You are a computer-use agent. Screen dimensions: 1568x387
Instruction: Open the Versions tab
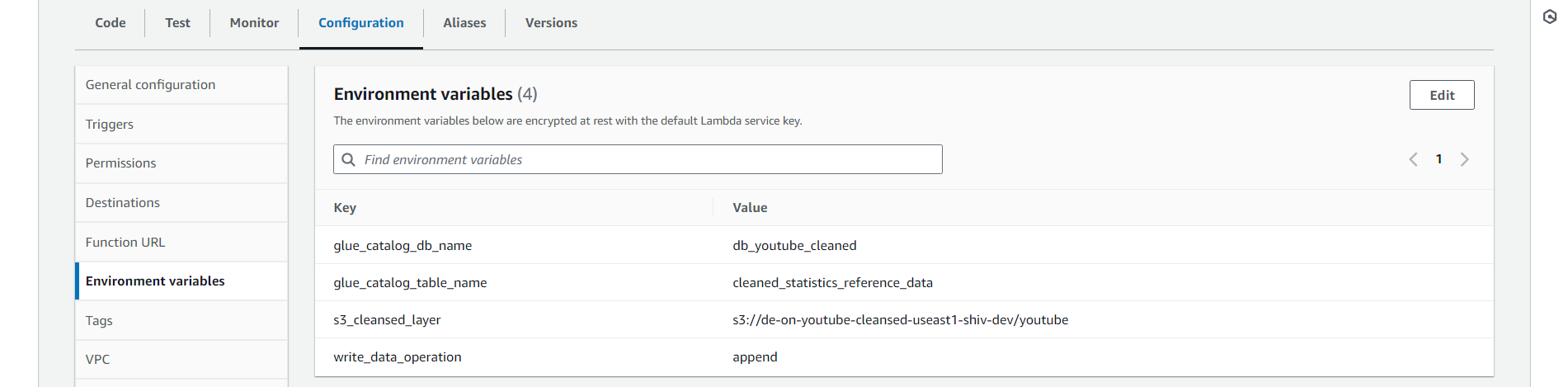pyautogui.click(x=551, y=23)
